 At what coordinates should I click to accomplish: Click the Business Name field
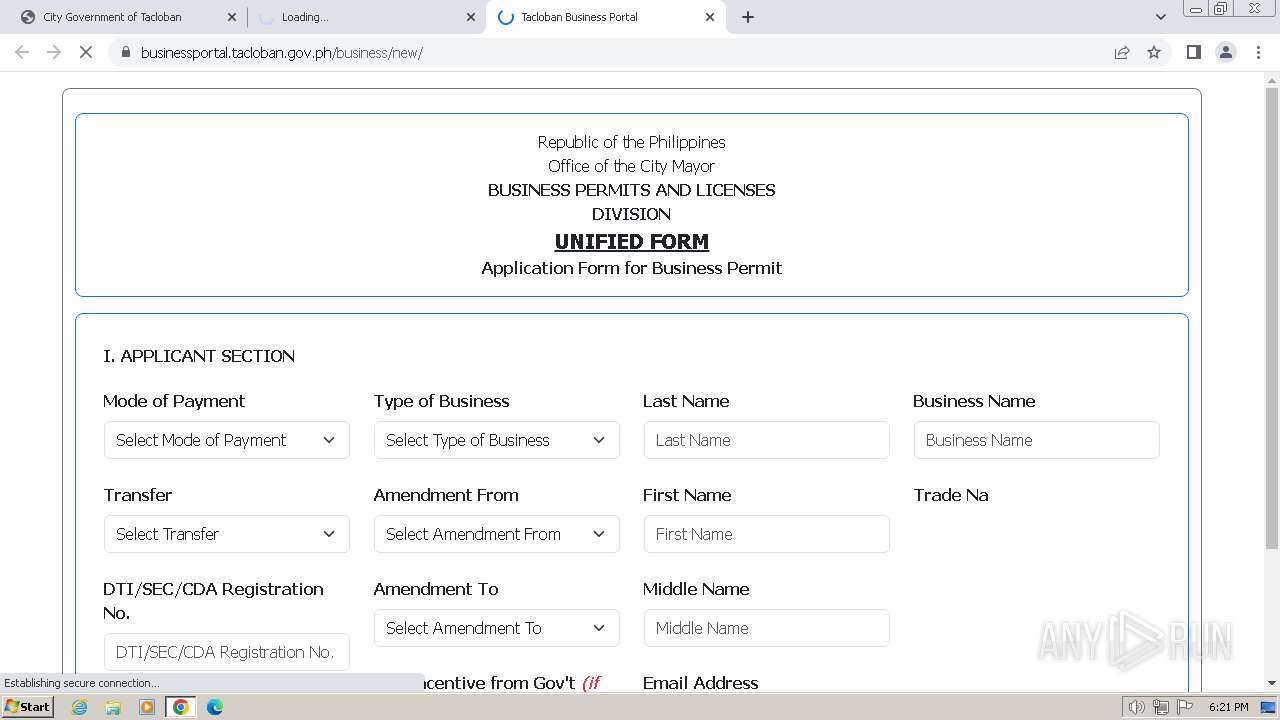click(1037, 440)
